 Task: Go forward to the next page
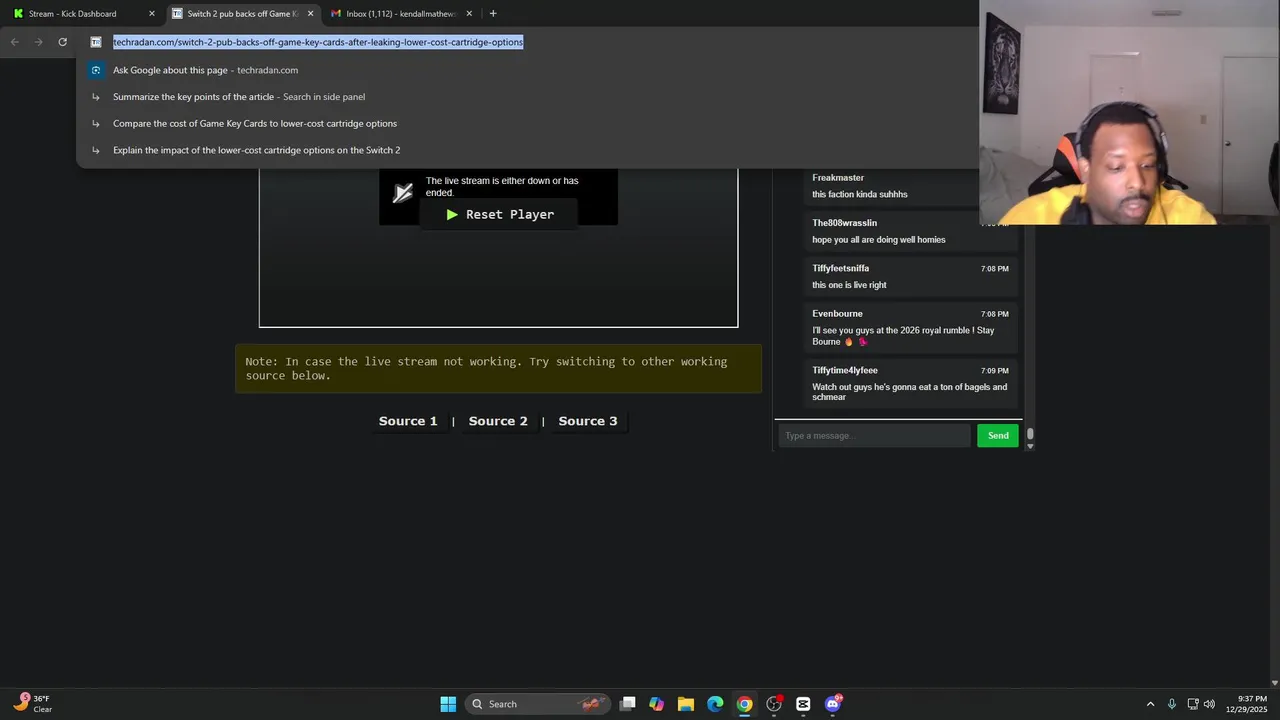[x=38, y=42]
